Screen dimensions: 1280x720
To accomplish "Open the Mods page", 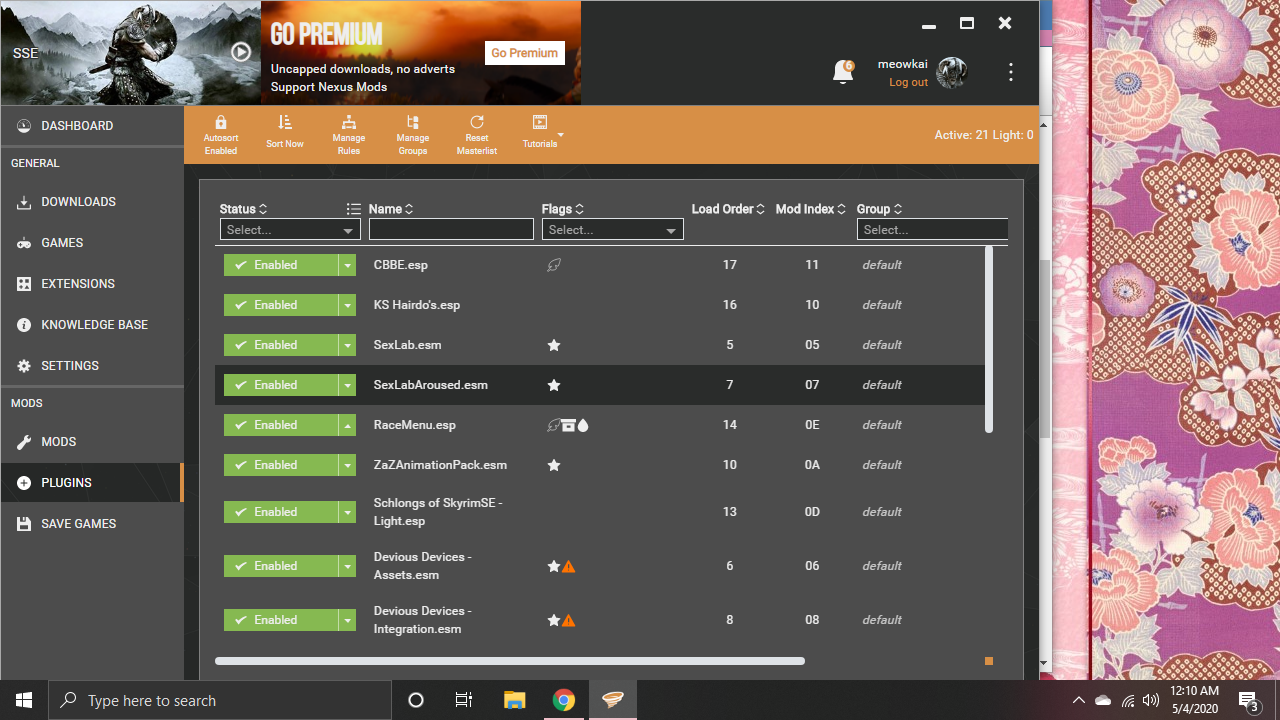I will click(x=92, y=442).
